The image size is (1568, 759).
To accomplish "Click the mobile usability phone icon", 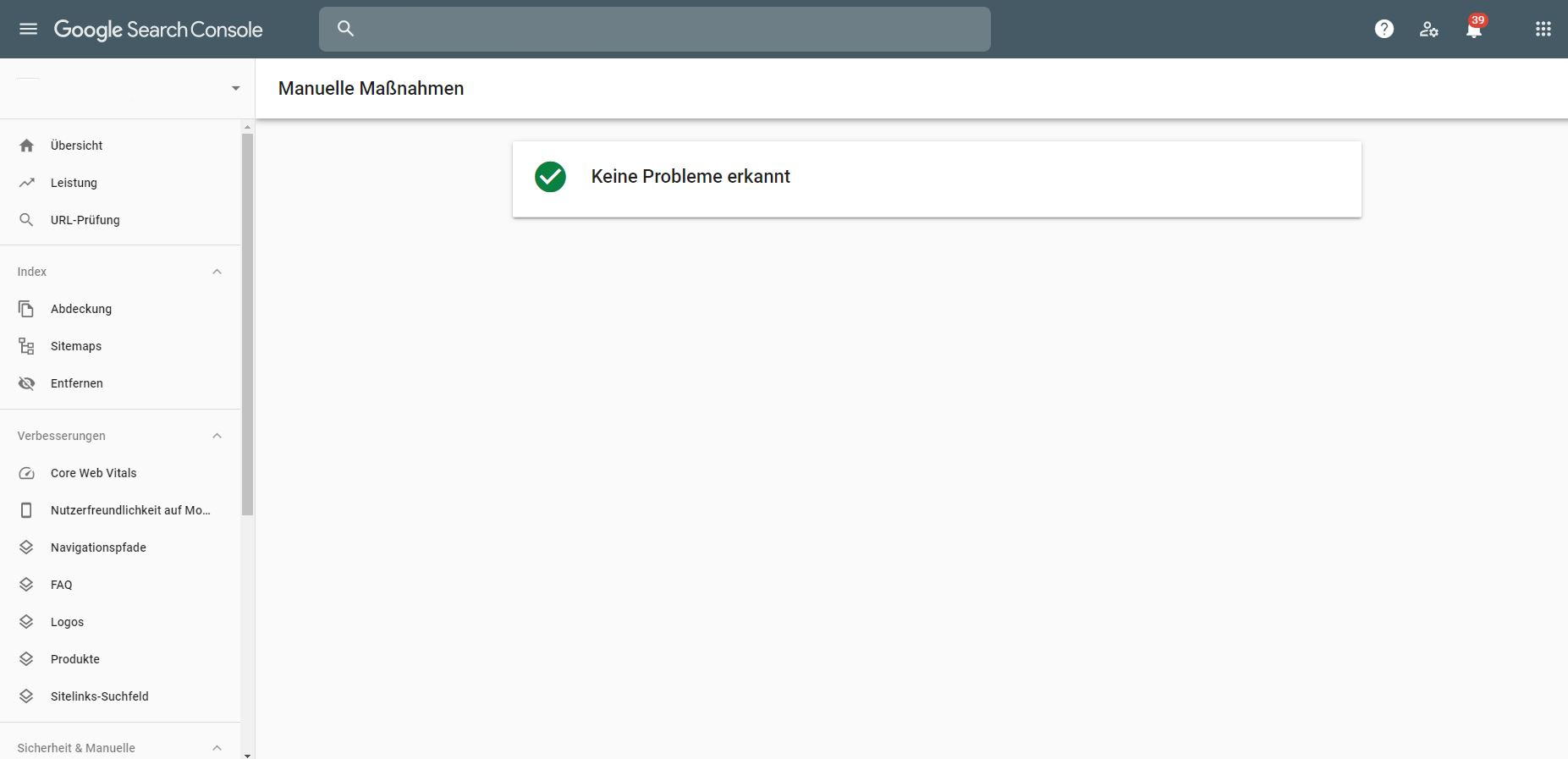I will pyautogui.click(x=26, y=510).
